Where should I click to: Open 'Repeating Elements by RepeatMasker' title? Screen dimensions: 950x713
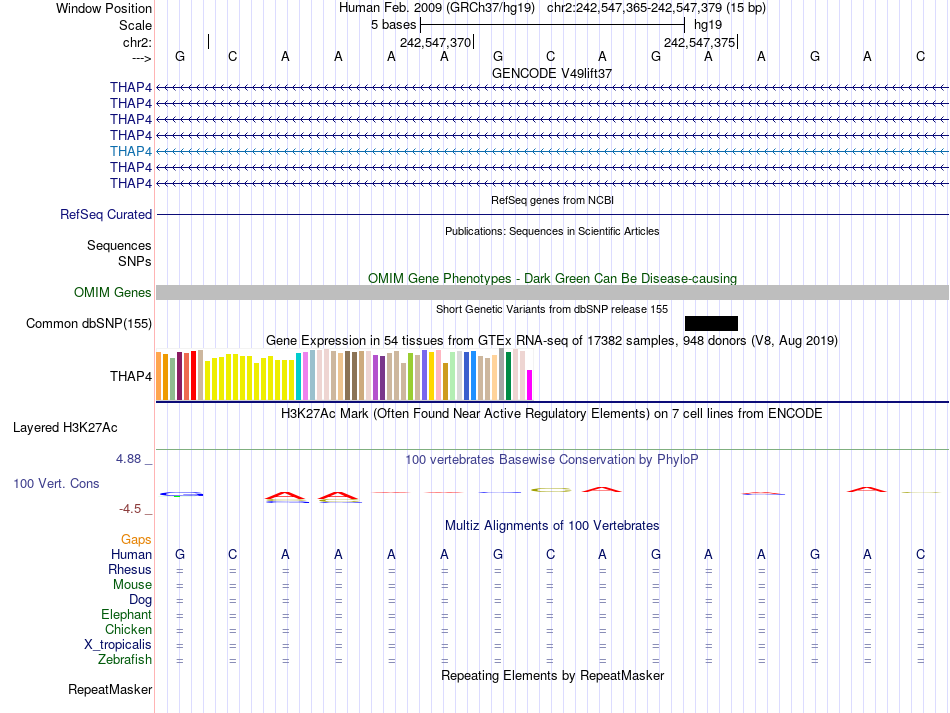click(x=552, y=675)
